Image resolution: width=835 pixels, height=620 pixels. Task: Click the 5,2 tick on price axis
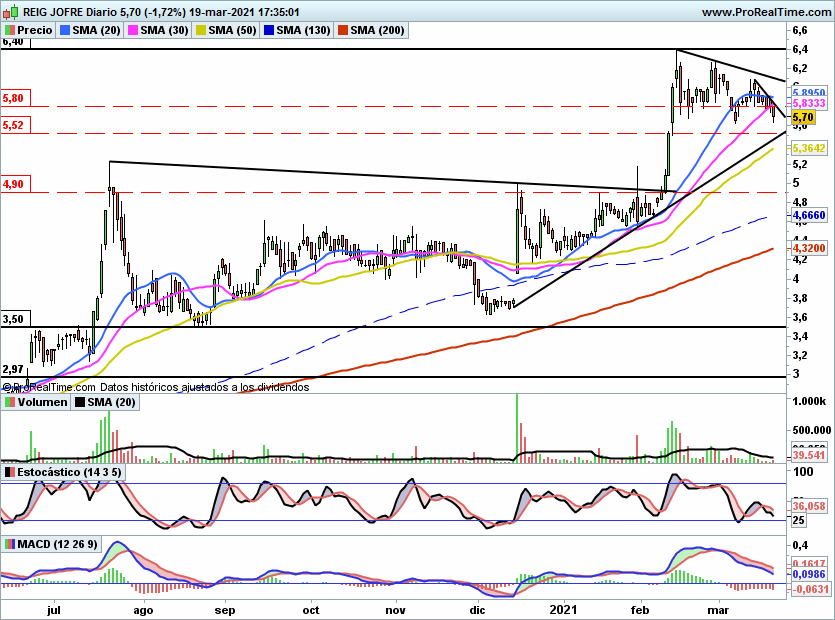point(800,164)
